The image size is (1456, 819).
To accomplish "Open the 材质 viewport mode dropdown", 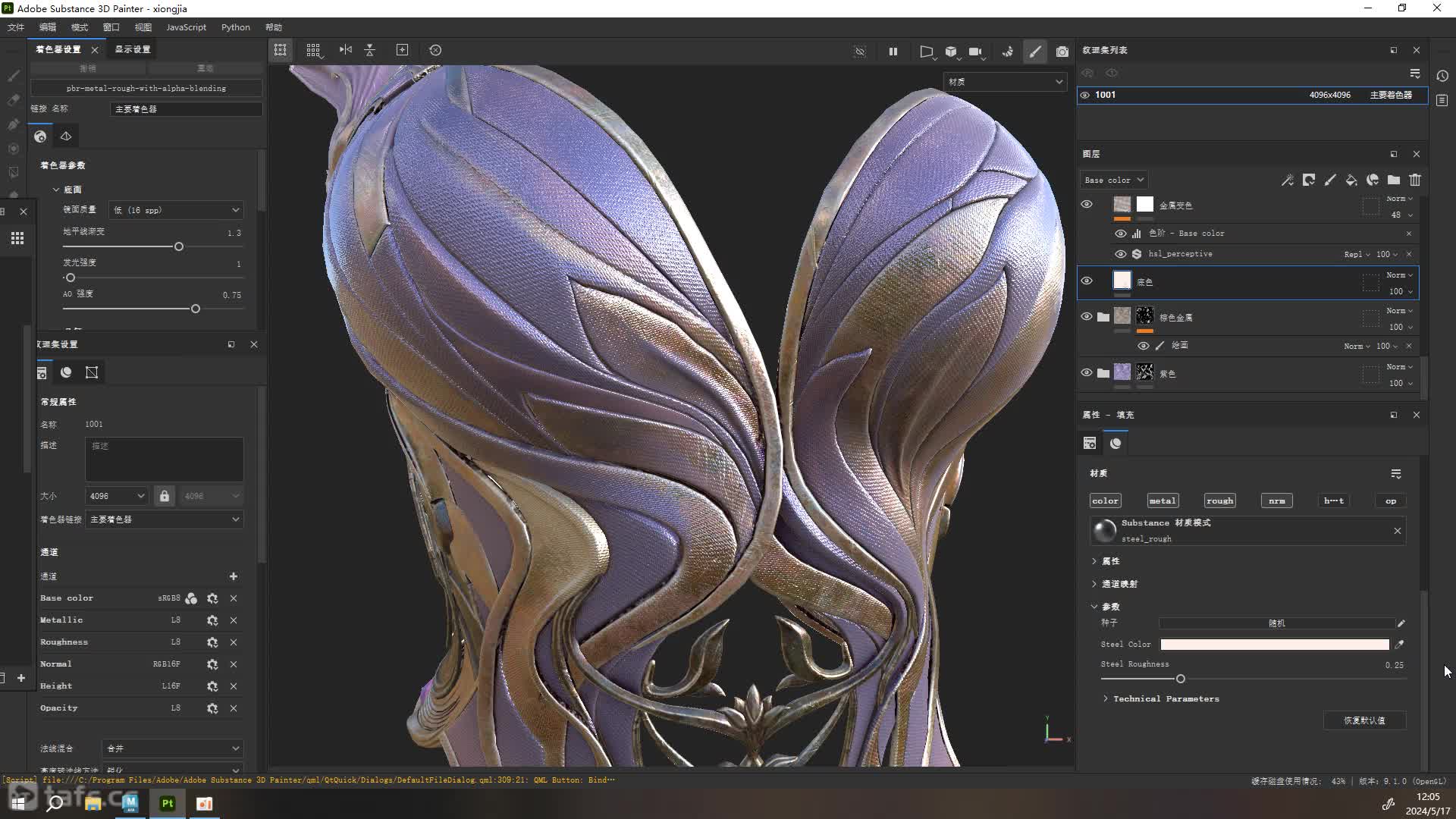I will point(1005,82).
